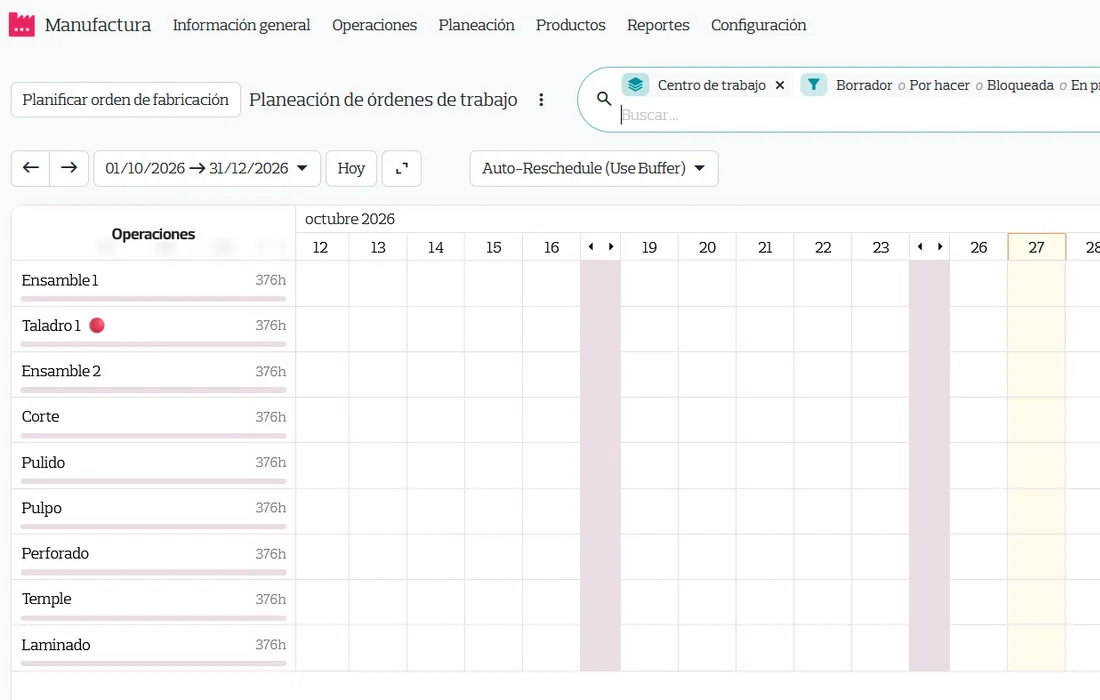The width and height of the screenshot is (1100, 700).
Task: Click the Centro de trabajo group-by layers icon
Action: click(x=636, y=85)
